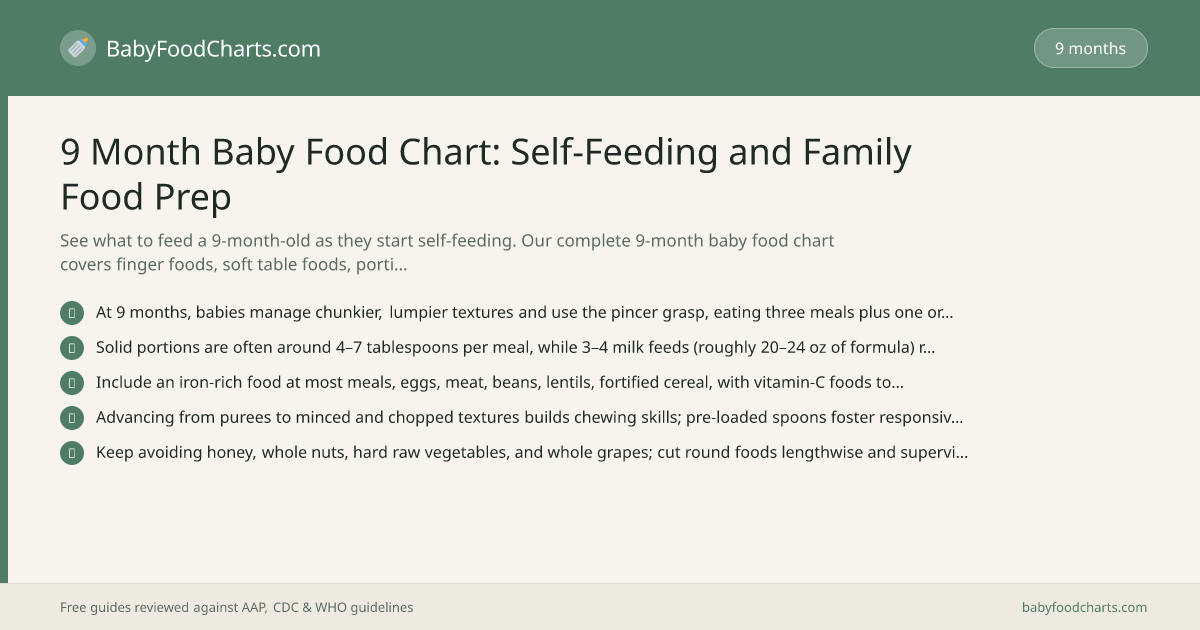Click the green accent bar on left edge
Screen dimensions: 1200x630
pos(4,339)
